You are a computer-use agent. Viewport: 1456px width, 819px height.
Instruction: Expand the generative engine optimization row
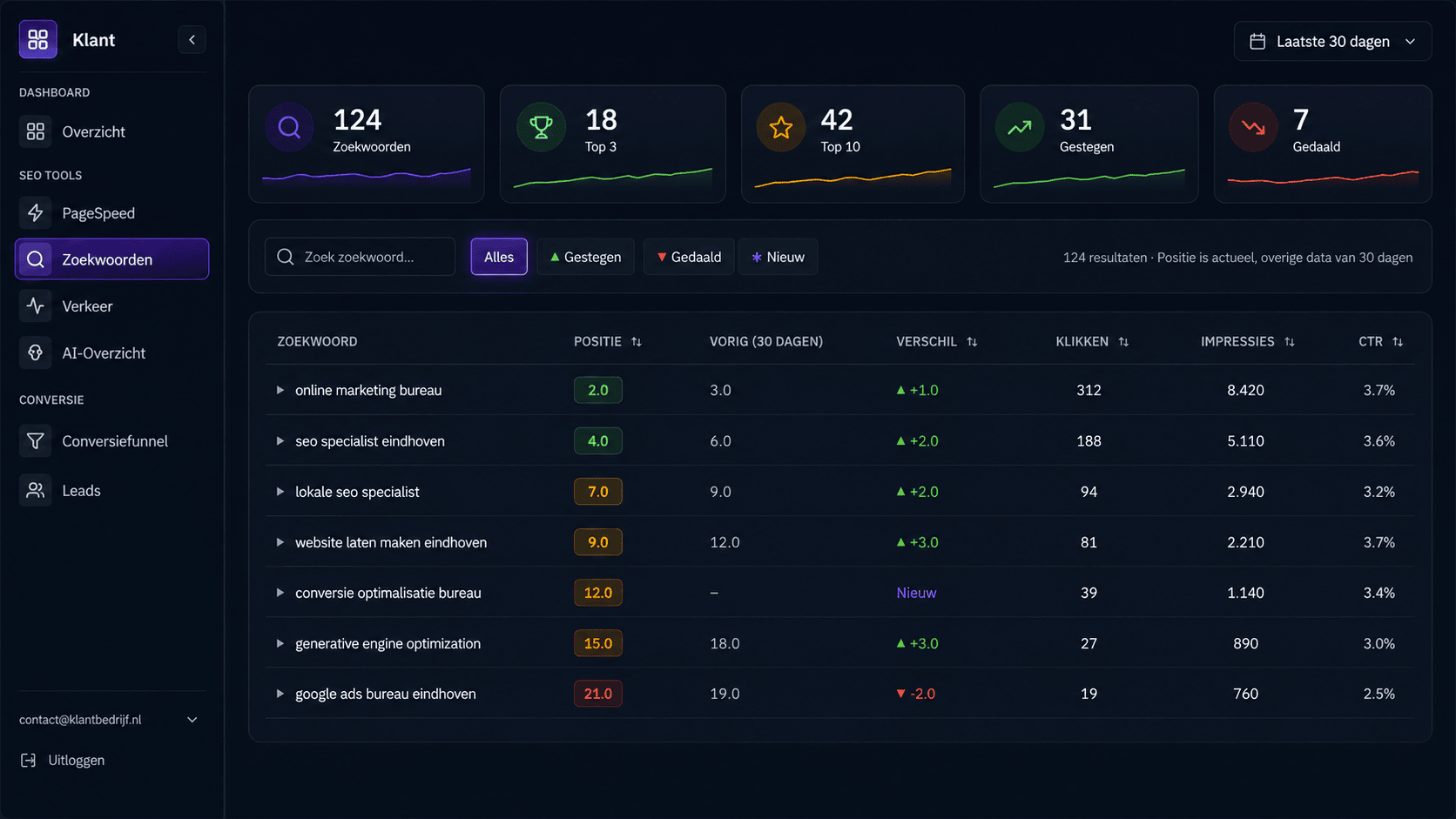tap(280, 643)
